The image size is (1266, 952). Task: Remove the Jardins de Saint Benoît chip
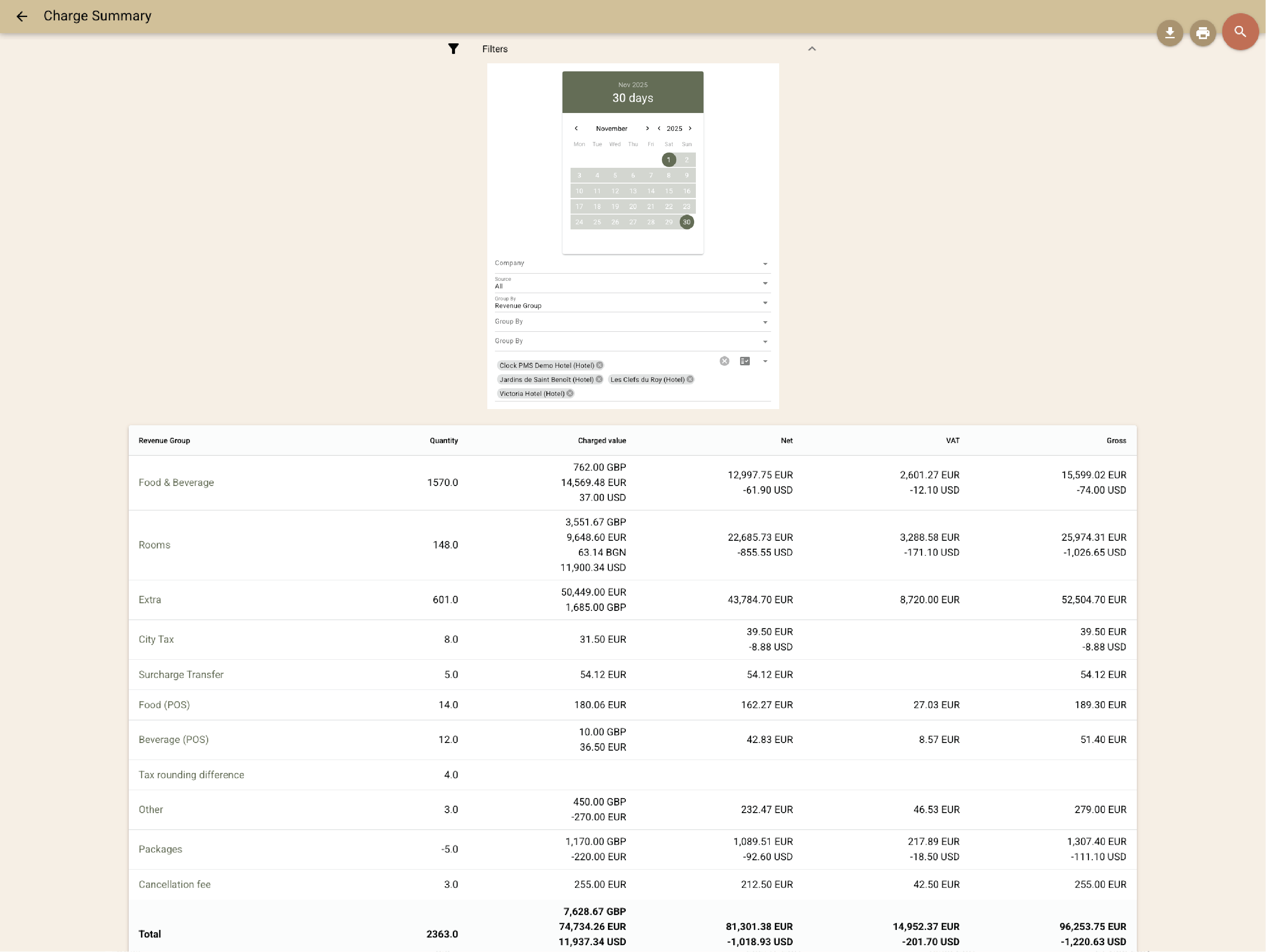tap(599, 379)
